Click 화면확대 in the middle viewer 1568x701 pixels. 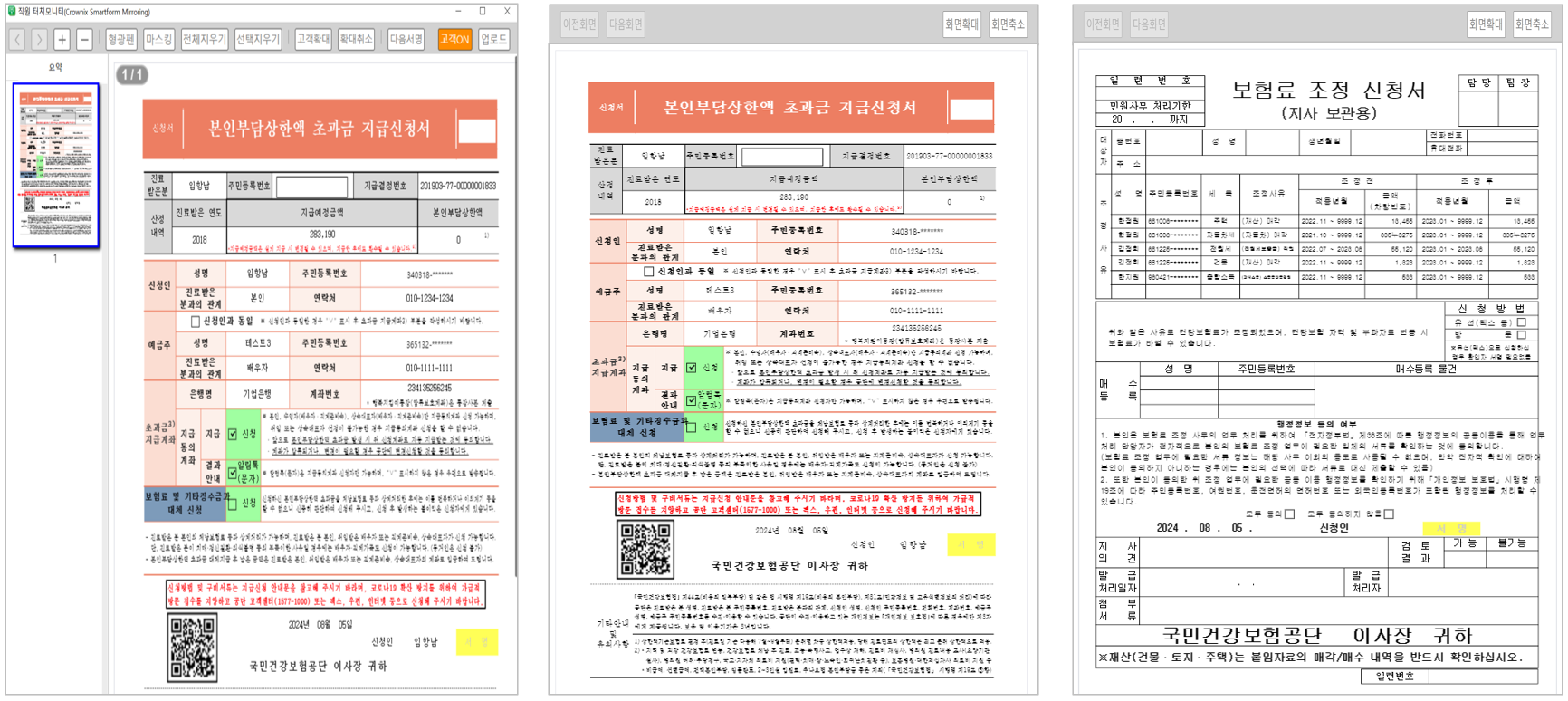(961, 24)
